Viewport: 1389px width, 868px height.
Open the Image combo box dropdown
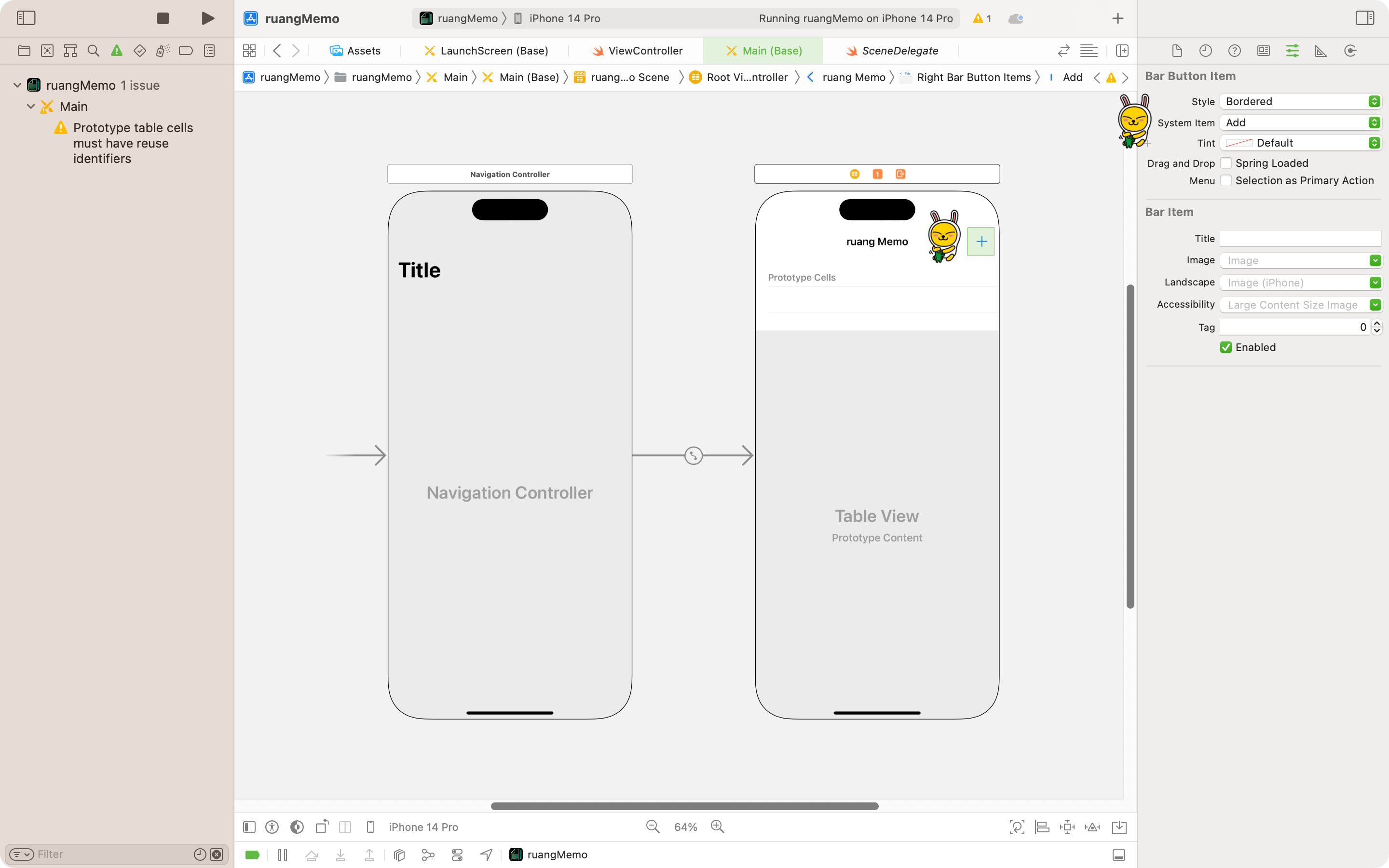point(1375,260)
